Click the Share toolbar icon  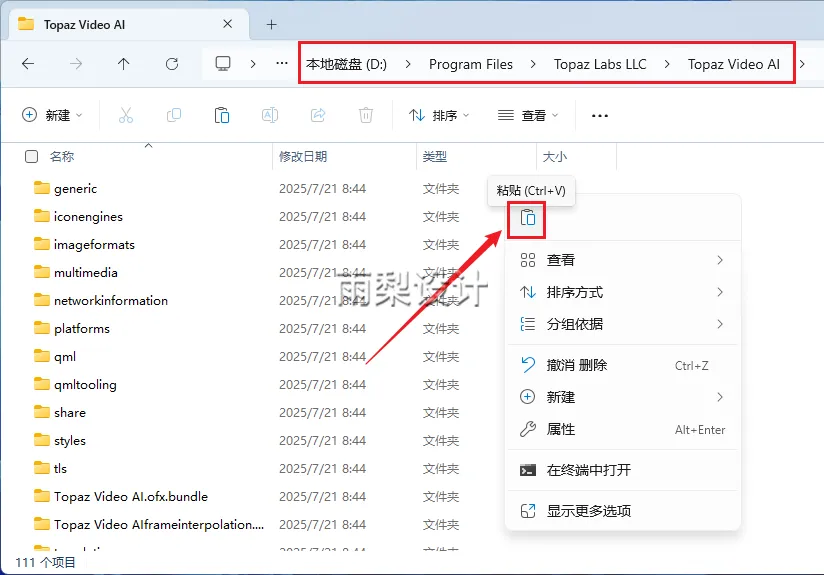point(318,115)
